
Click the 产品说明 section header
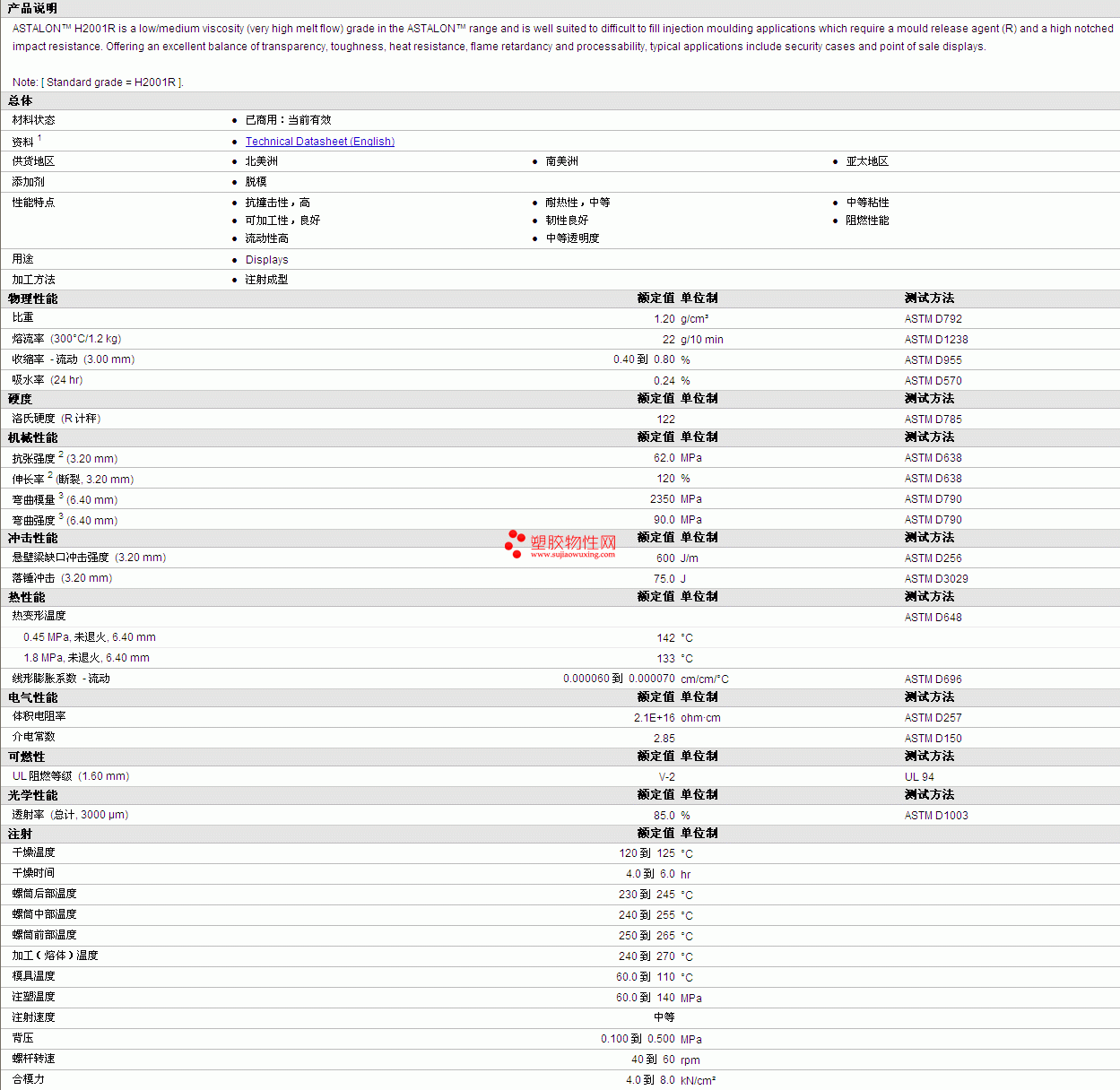[x=32, y=8]
